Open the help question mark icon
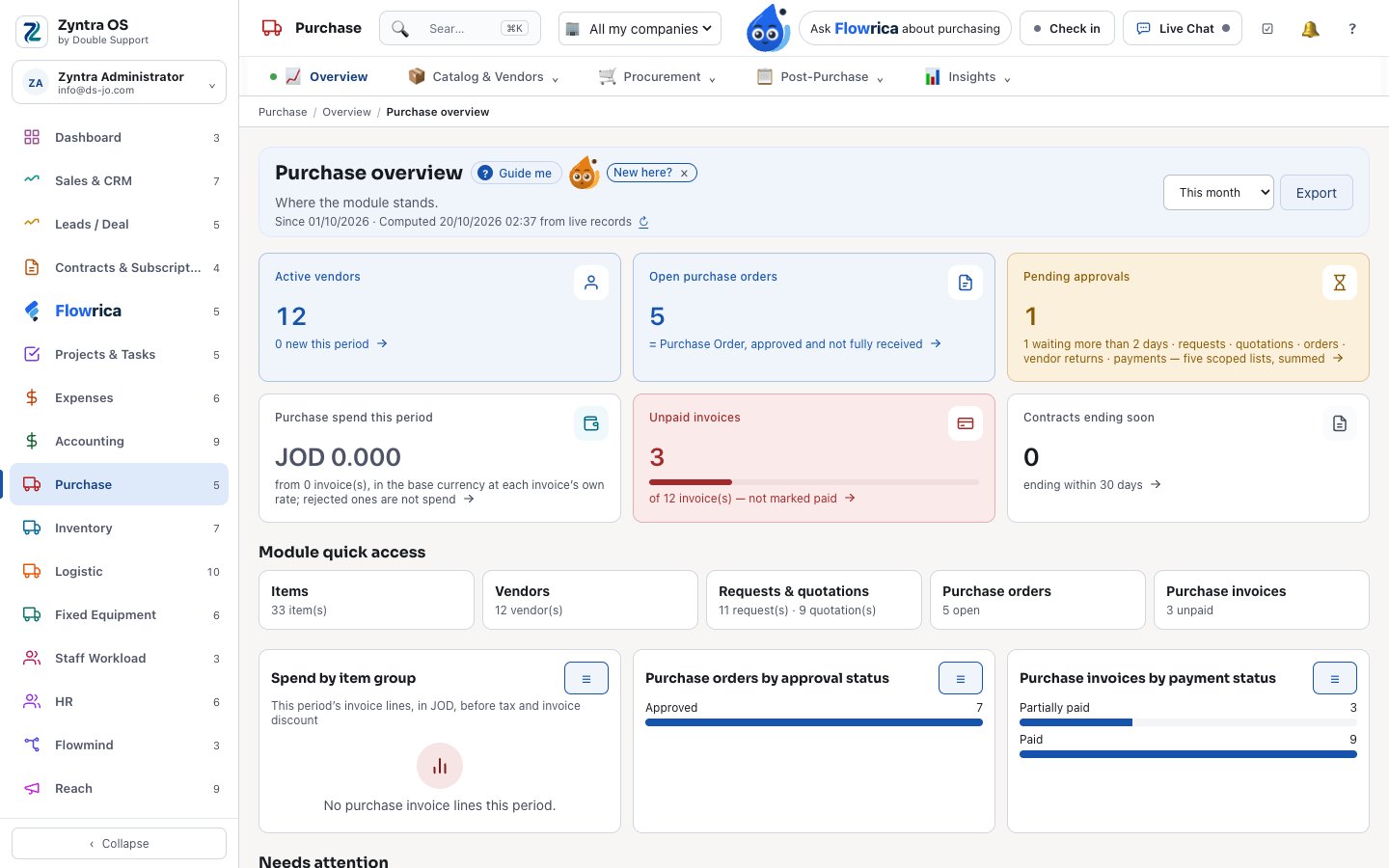1389x868 pixels. (x=1352, y=29)
